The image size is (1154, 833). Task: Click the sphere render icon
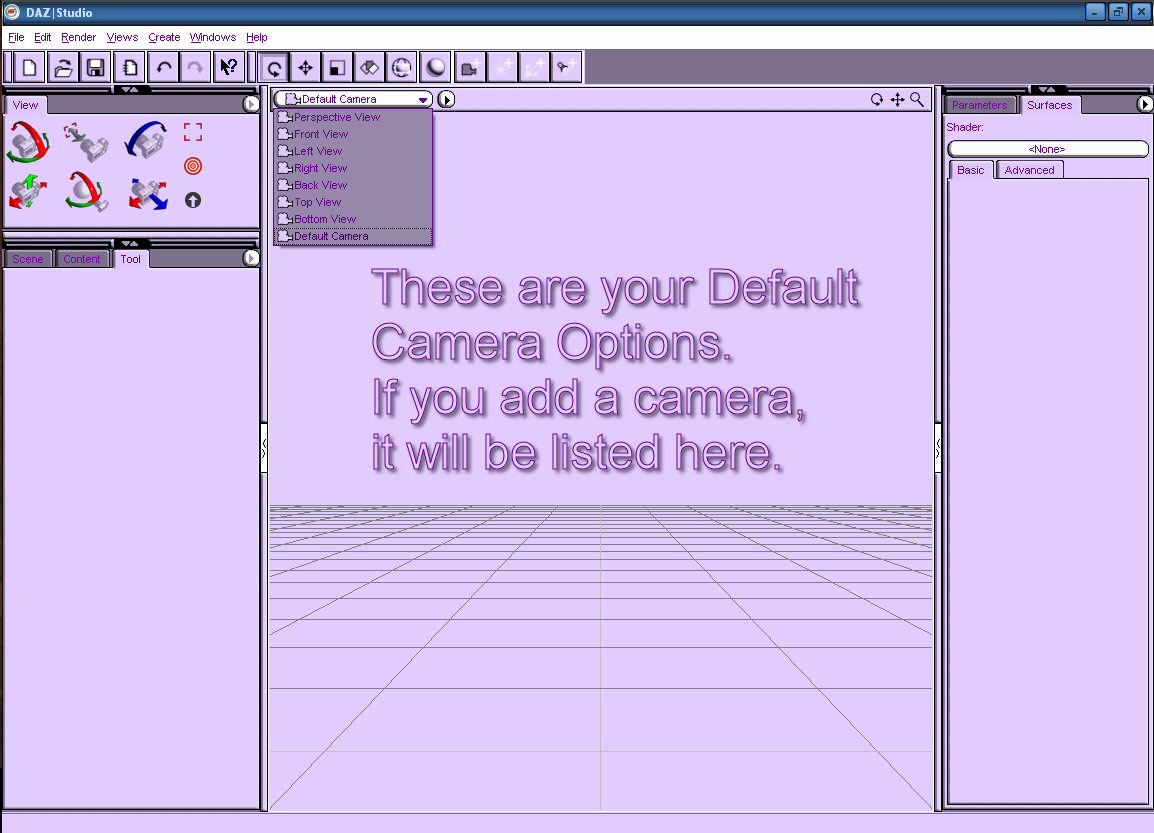(x=436, y=68)
